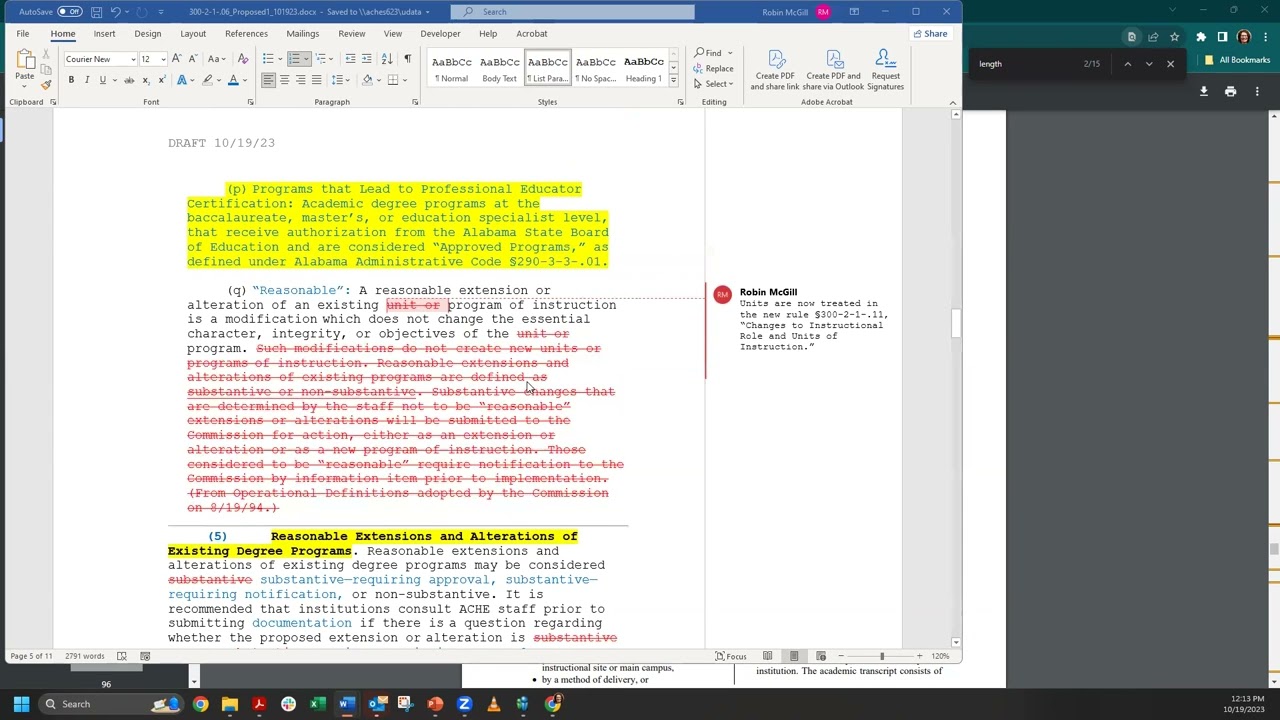Switch to the Review ribbon tab
The image size is (1280, 720).
(x=351, y=34)
